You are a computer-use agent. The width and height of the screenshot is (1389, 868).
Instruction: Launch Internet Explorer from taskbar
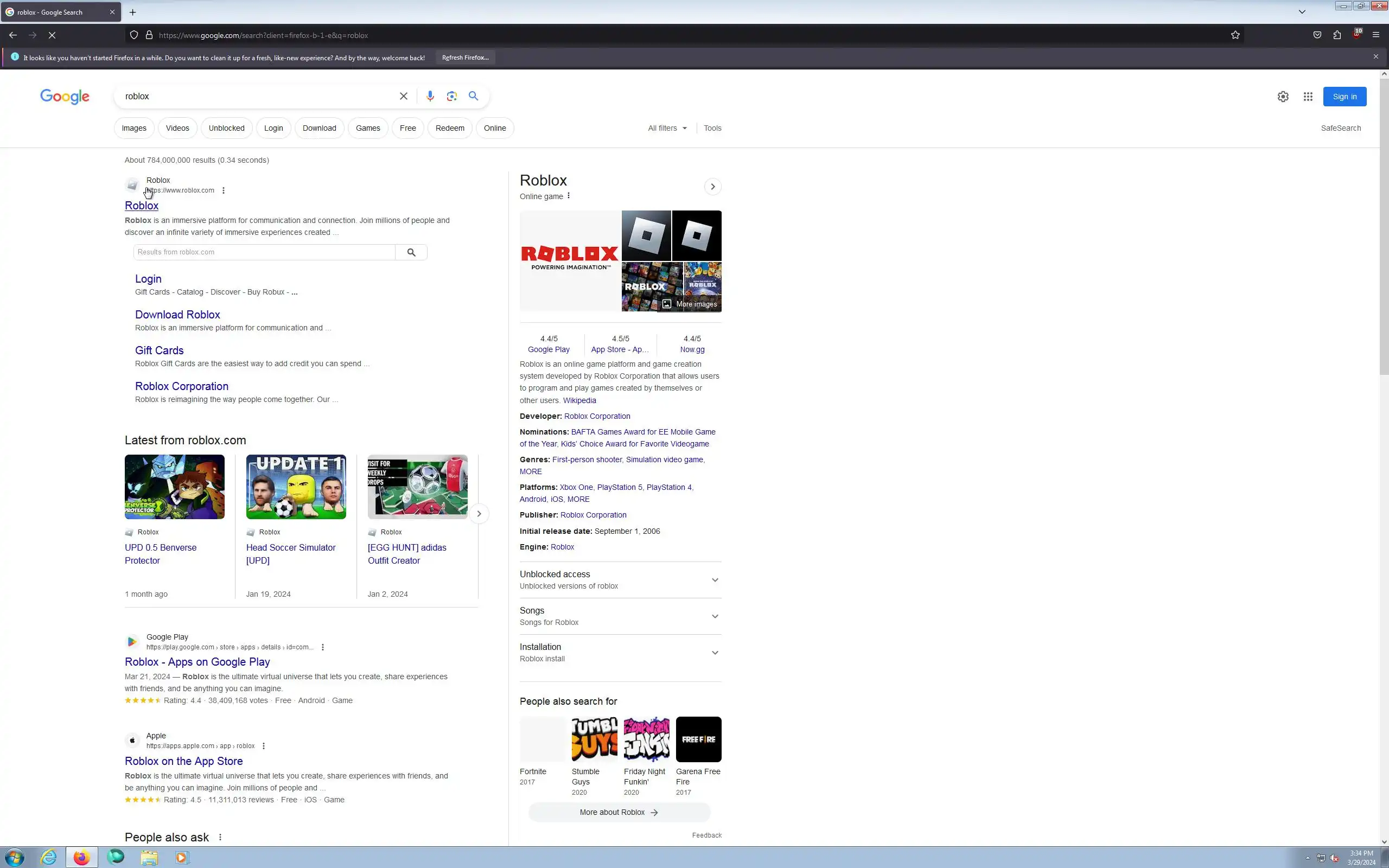[49, 857]
